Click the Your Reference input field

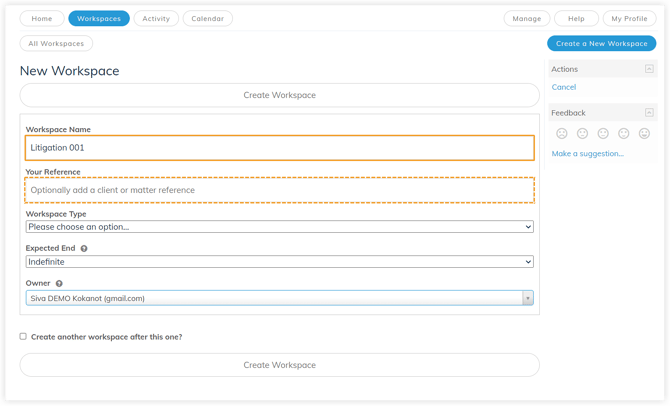[279, 190]
